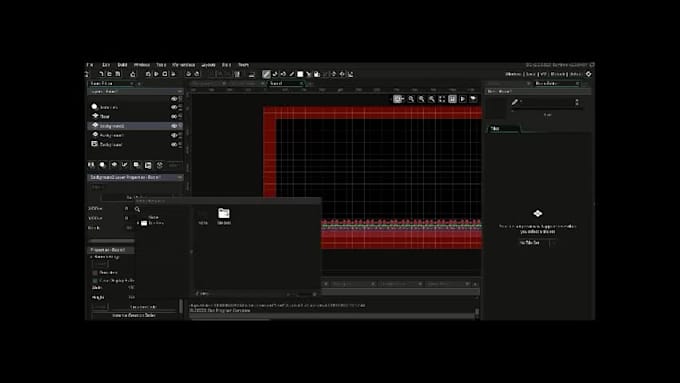Click the create instance layer circle icon
The image size is (680, 383).
coord(103,165)
